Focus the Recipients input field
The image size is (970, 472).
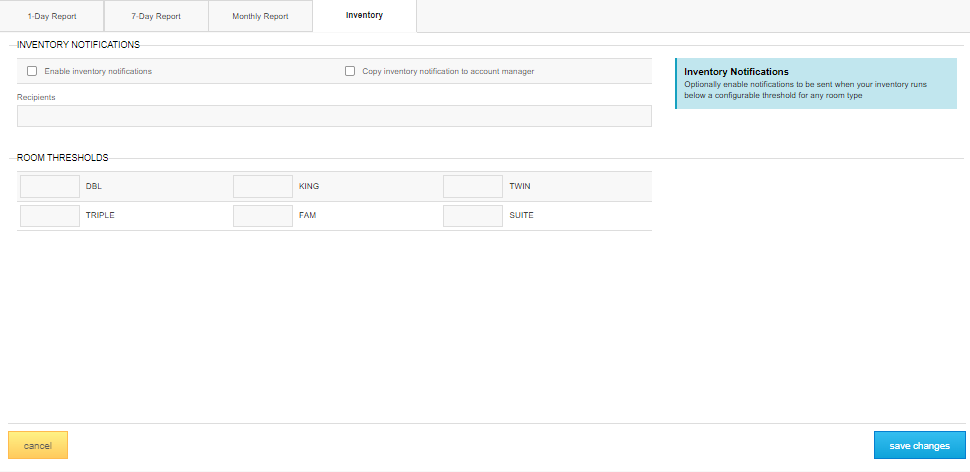(x=334, y=116)
